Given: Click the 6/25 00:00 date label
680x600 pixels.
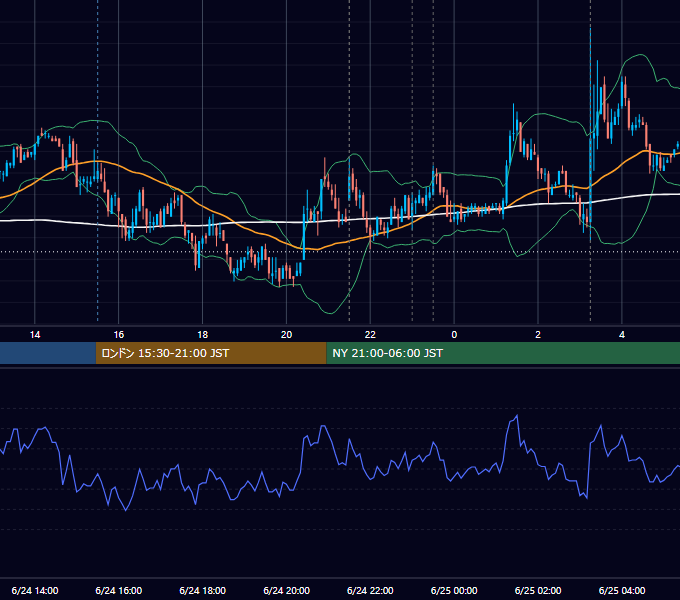Looking at the screenshot, I should (x=454, y=590).
